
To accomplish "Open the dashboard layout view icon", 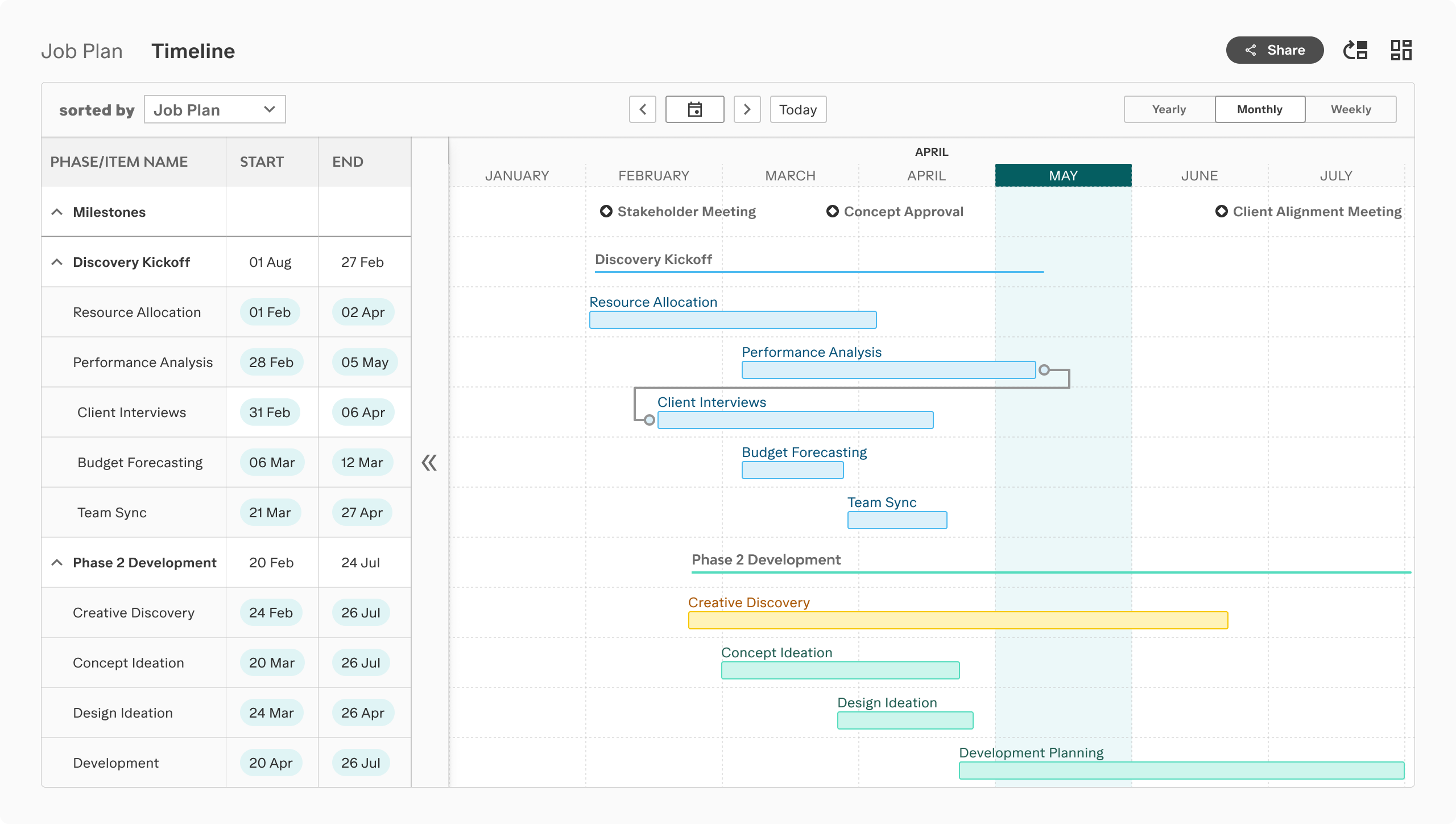I will point(1400,50).
